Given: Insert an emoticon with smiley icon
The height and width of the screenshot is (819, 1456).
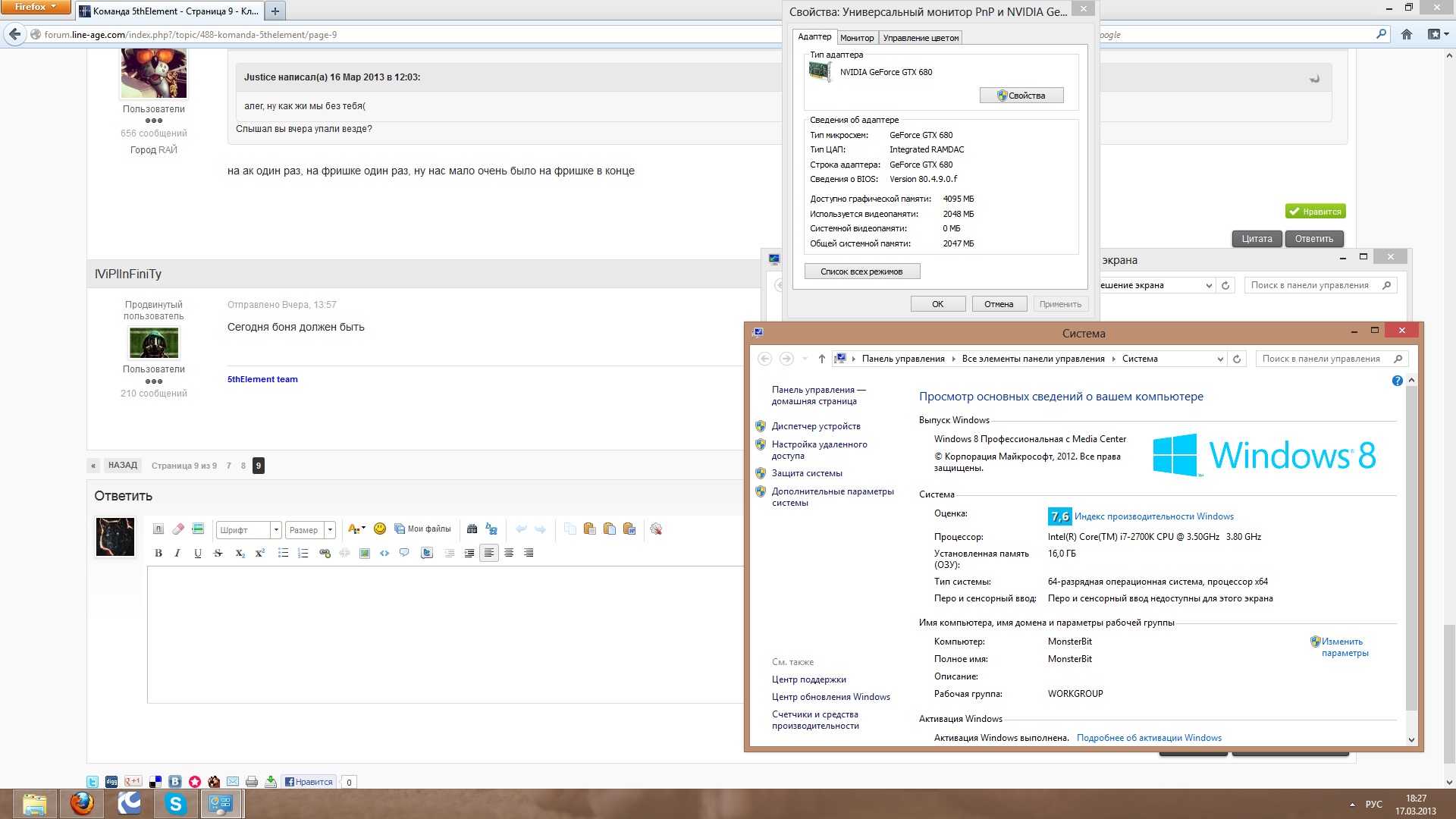Looking at the screenshot, I should point(380,529).
